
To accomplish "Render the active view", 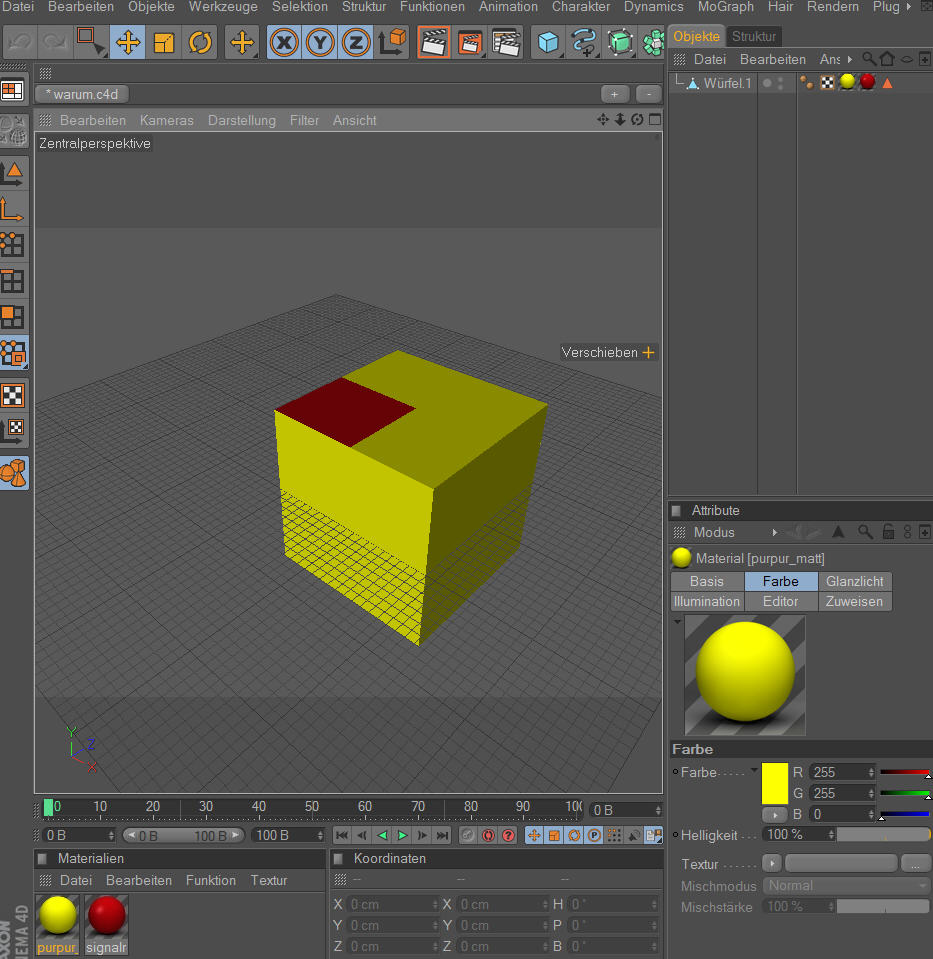I will (x=434, y=43).
